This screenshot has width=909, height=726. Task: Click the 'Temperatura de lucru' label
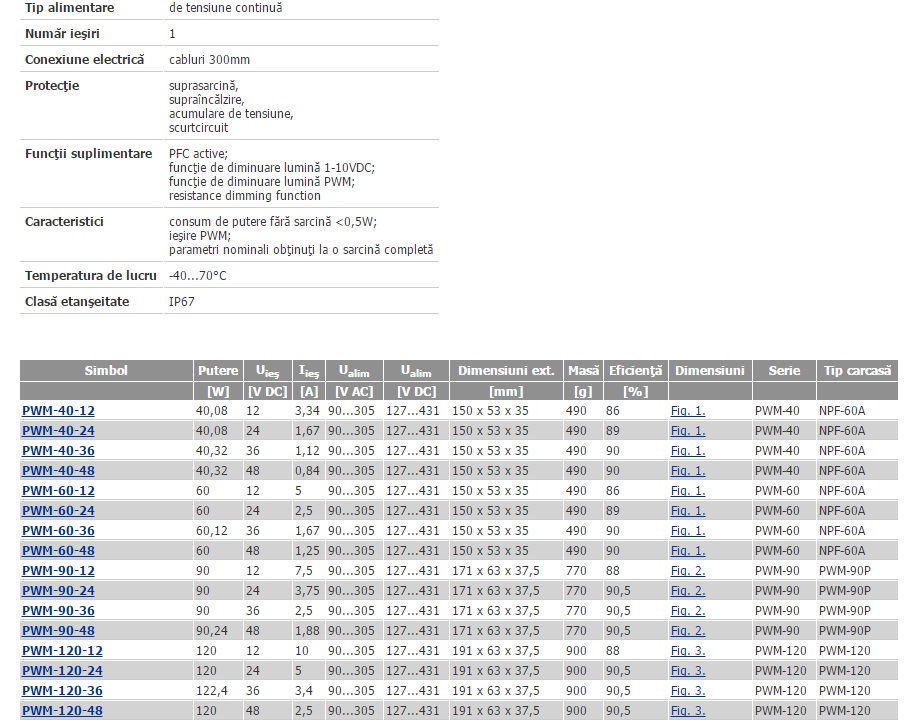click(x=91, y=275)
